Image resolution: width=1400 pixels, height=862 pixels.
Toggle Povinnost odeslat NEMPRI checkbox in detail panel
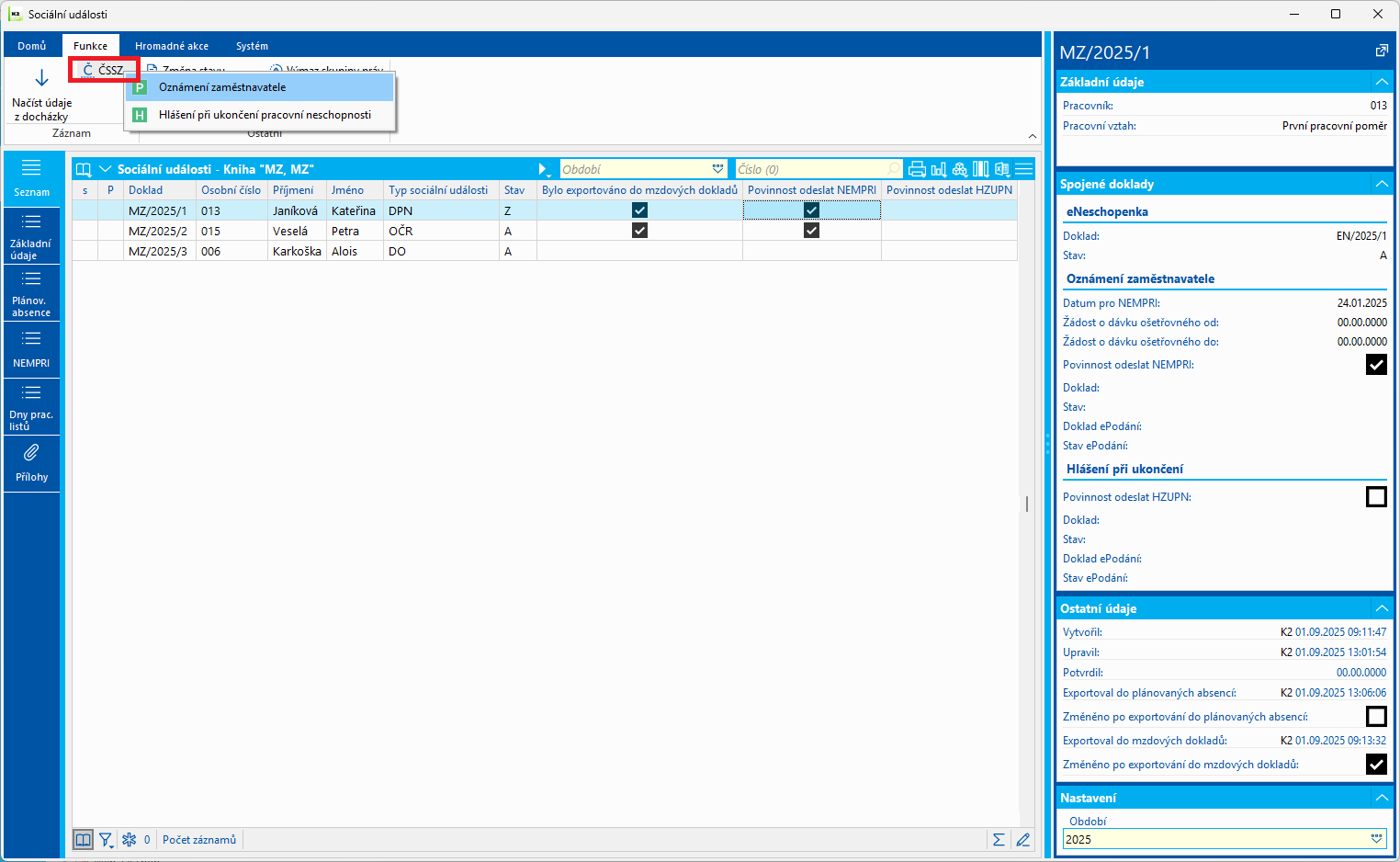(1376, 365)
